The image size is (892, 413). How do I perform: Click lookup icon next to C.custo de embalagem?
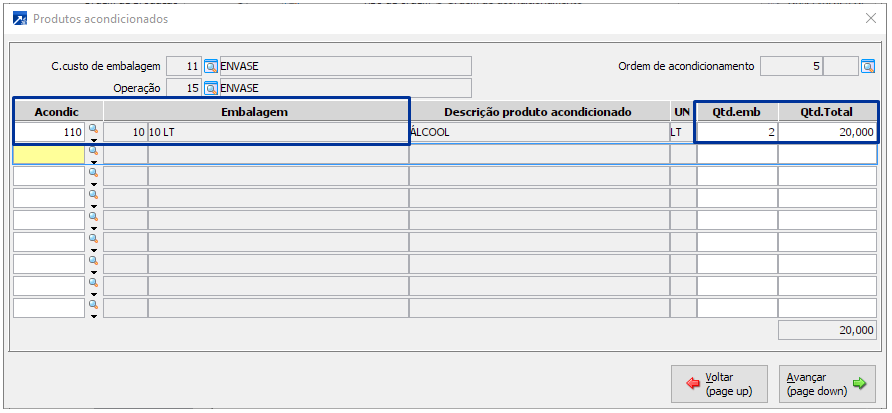(211, 67)
